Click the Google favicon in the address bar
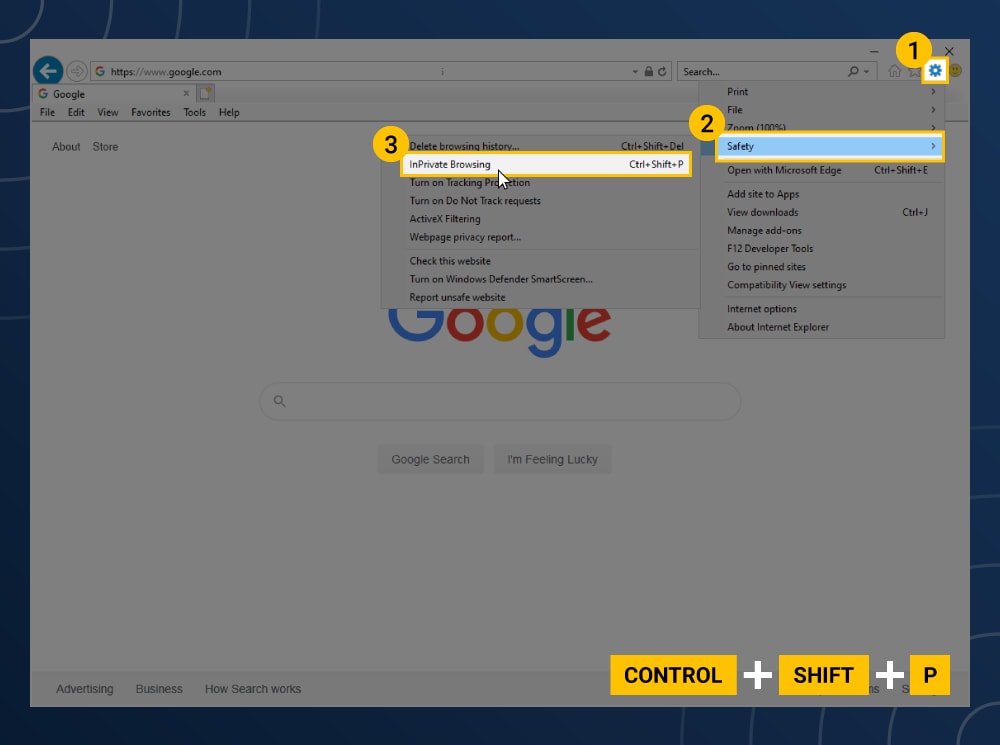 [x=100, y=71]
